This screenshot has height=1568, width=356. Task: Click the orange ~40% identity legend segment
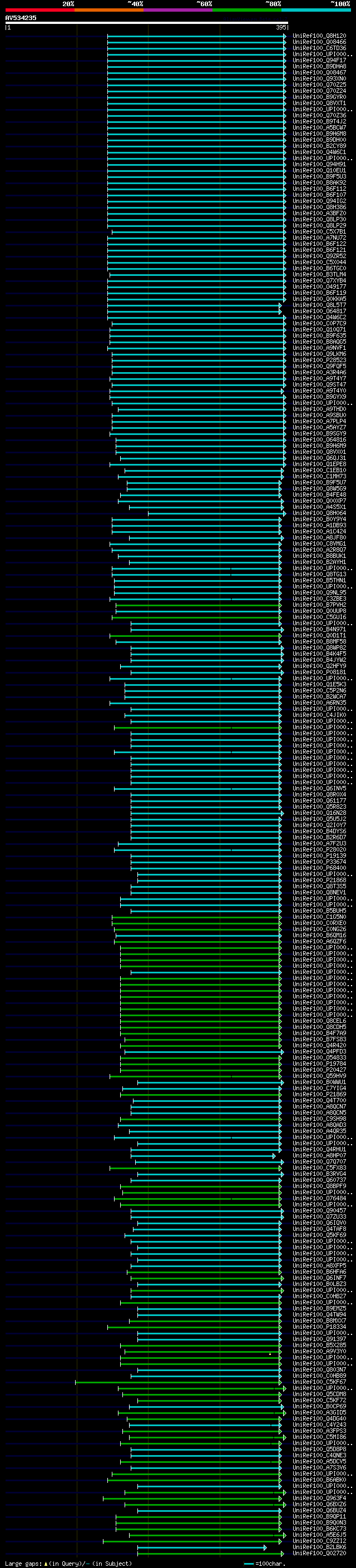(109, 11)
